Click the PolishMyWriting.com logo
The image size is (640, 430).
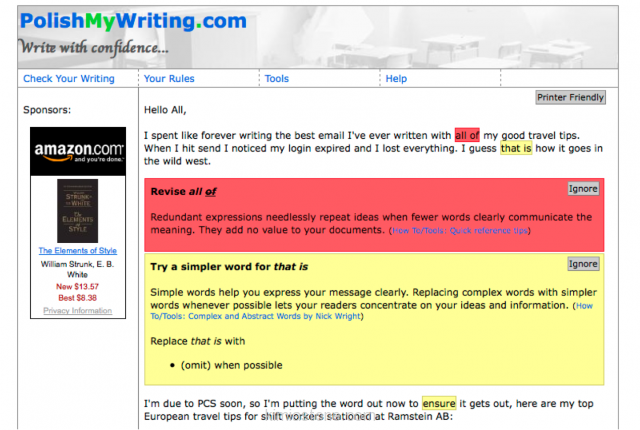click(132, 20)
